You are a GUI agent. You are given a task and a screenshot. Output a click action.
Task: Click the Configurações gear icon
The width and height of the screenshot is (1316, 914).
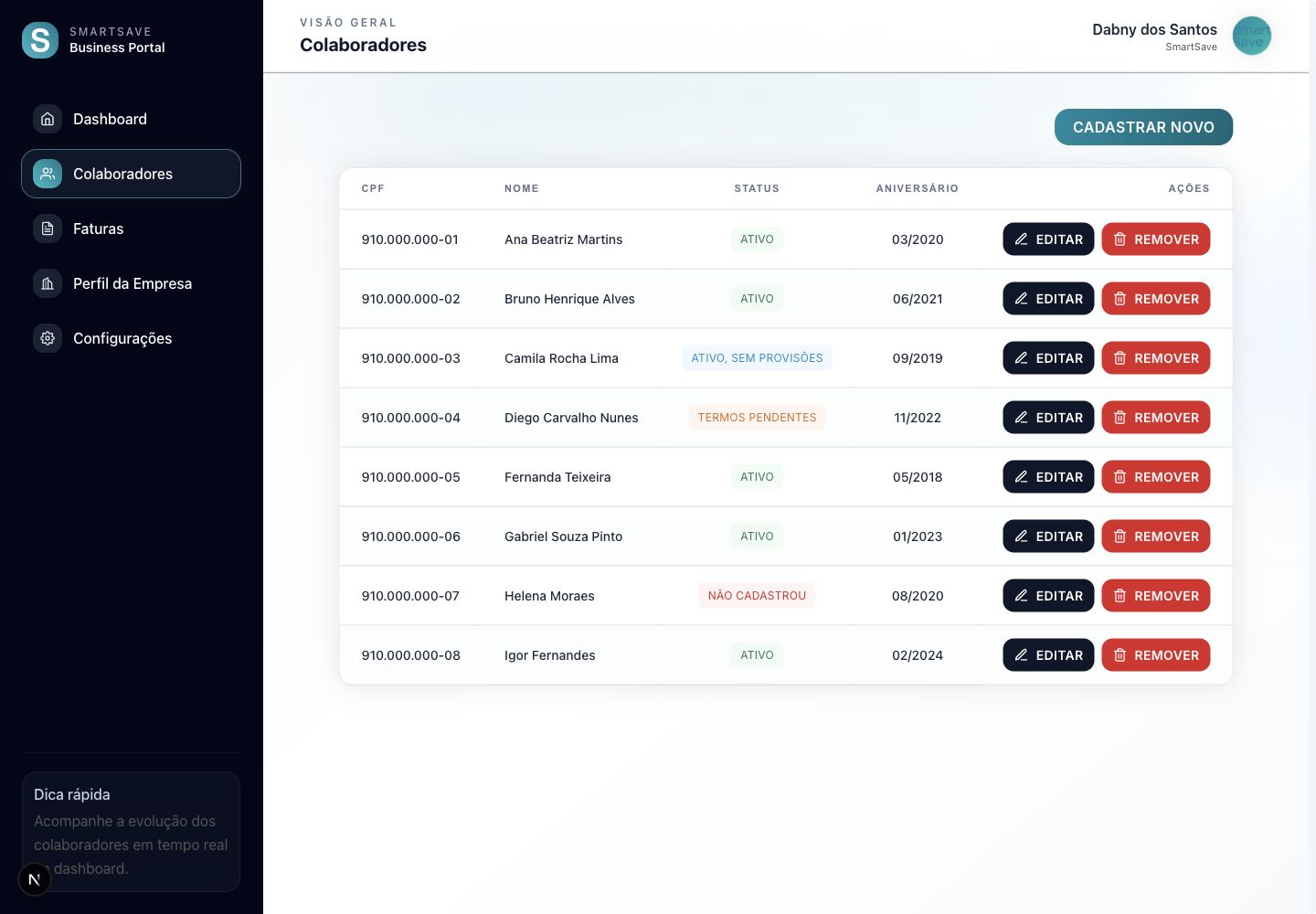(x=48, y=338)
